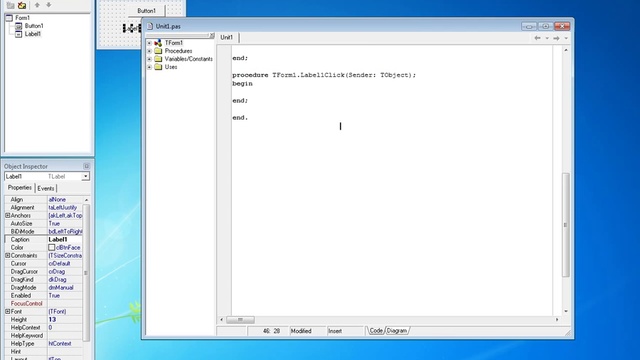This screenshot has height=360, width=640.
Task: Click the Label1Click procedure declaration line
Action: coord(324,75)
